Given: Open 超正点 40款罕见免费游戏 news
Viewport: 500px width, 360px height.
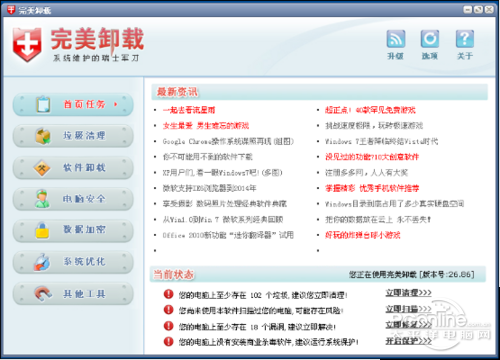Looking at the screenshot, I should 370,110.
